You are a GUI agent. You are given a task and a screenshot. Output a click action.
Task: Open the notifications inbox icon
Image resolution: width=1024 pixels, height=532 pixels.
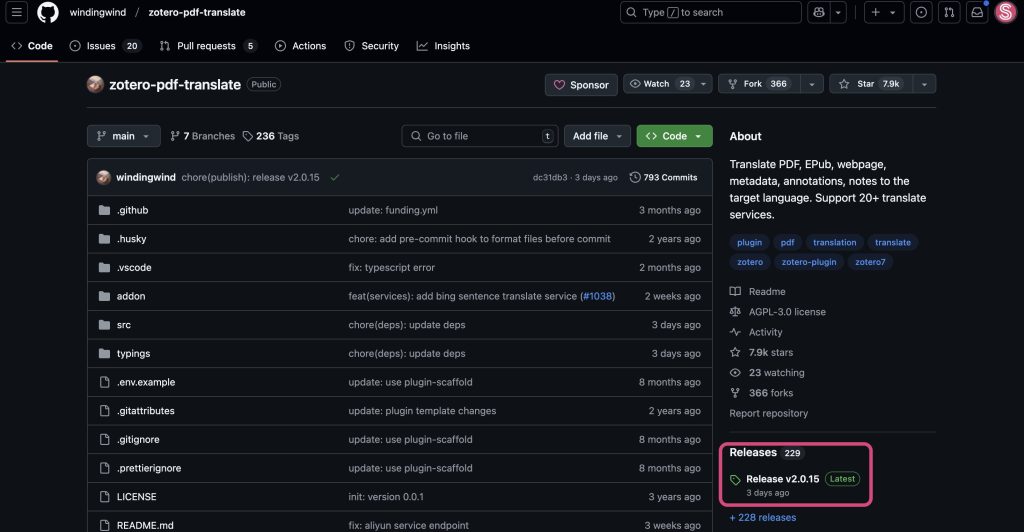click(977, 13)
